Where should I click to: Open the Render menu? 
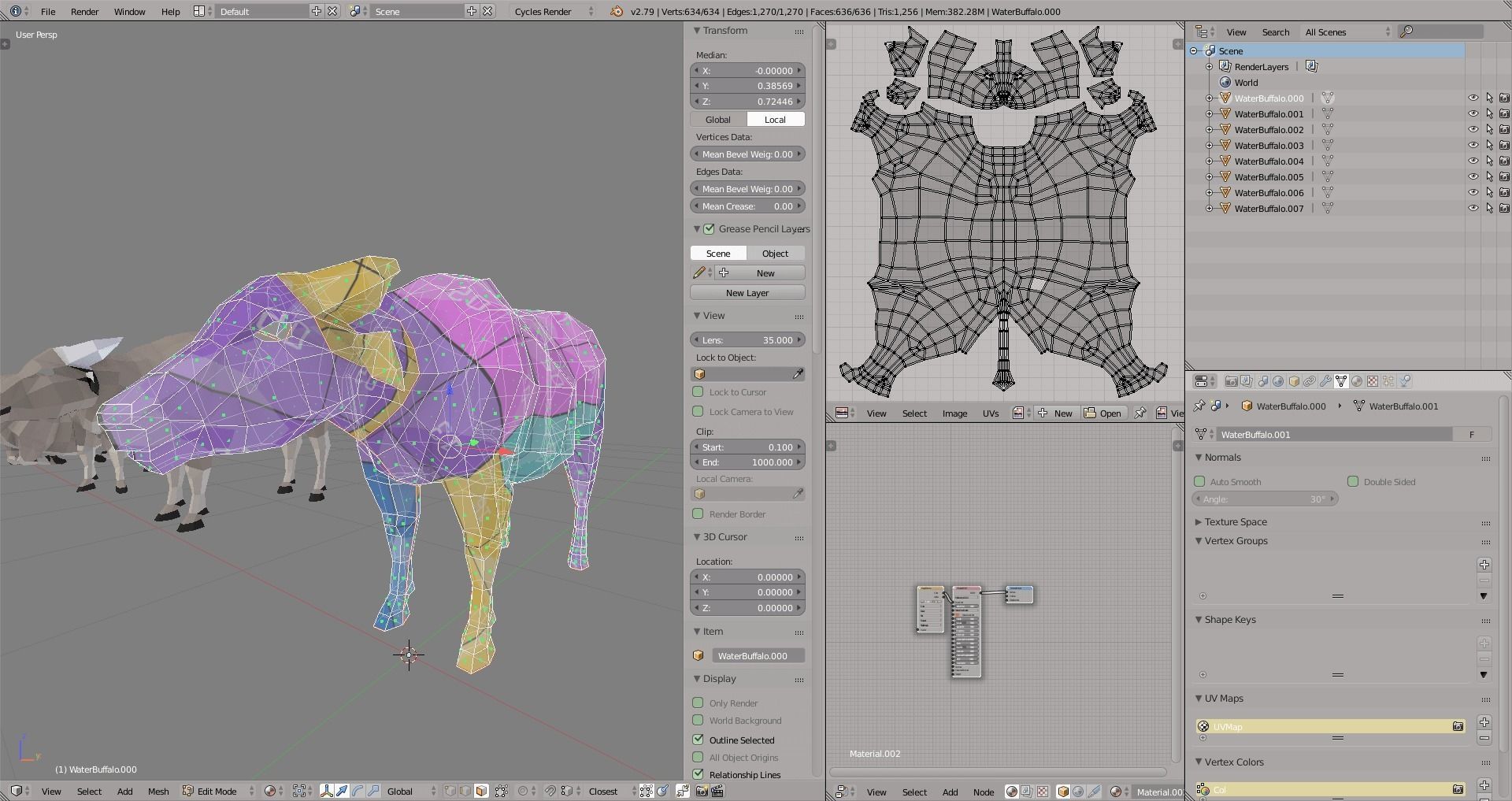point(84,11)
